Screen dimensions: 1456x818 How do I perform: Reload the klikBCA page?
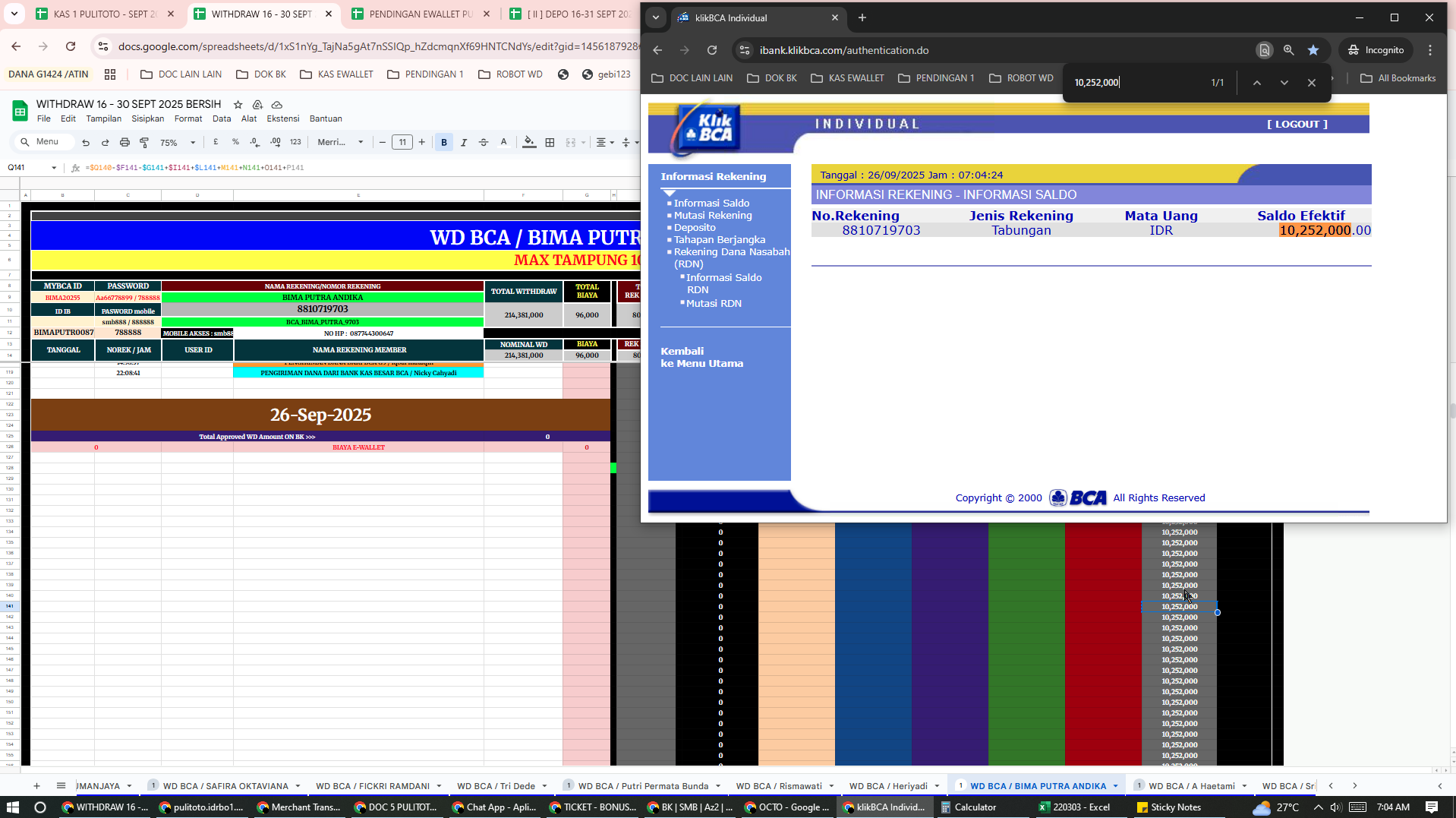pyautogui.click(x=712, y=50)
